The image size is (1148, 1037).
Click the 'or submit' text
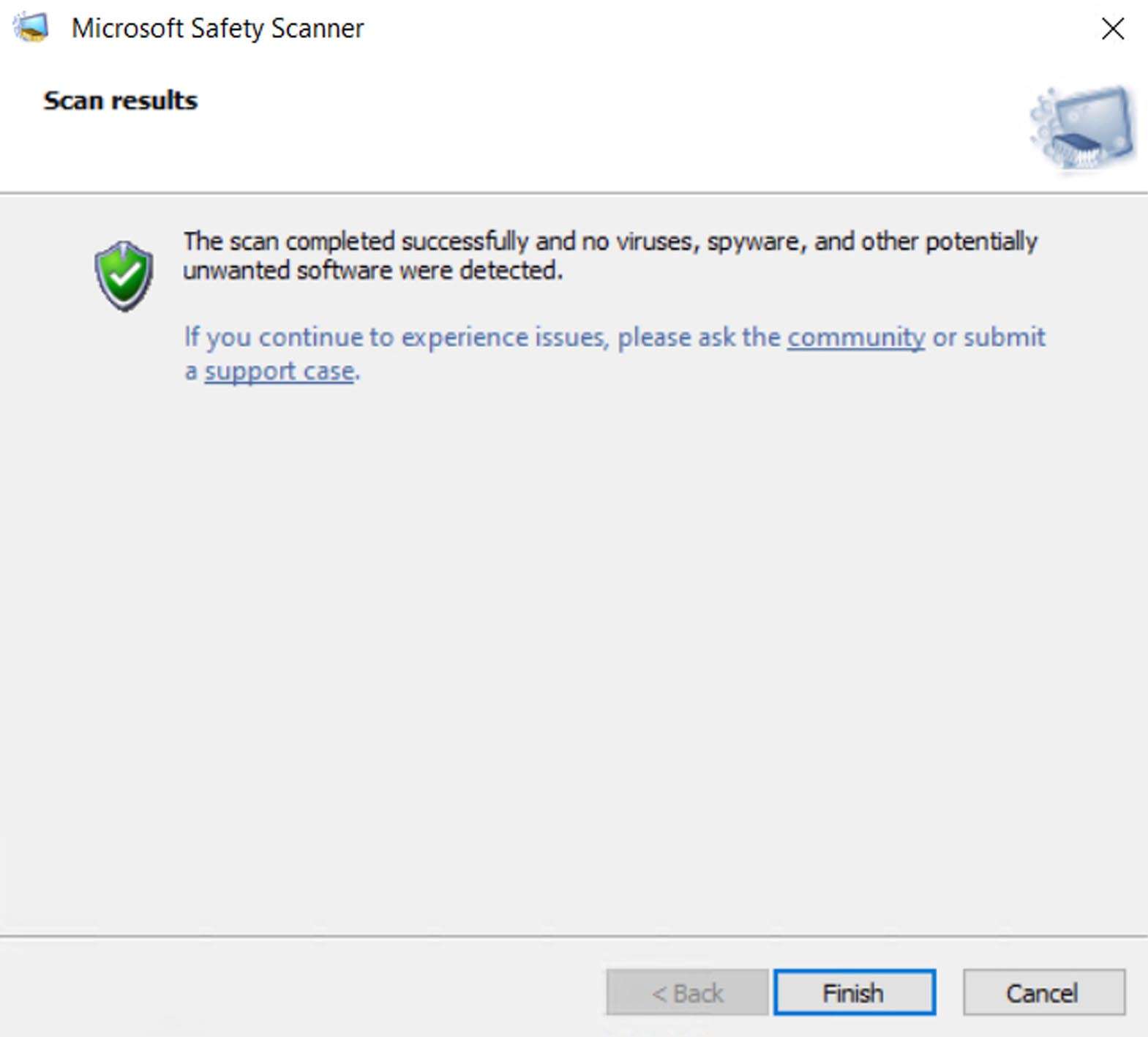tap(988, 337)
